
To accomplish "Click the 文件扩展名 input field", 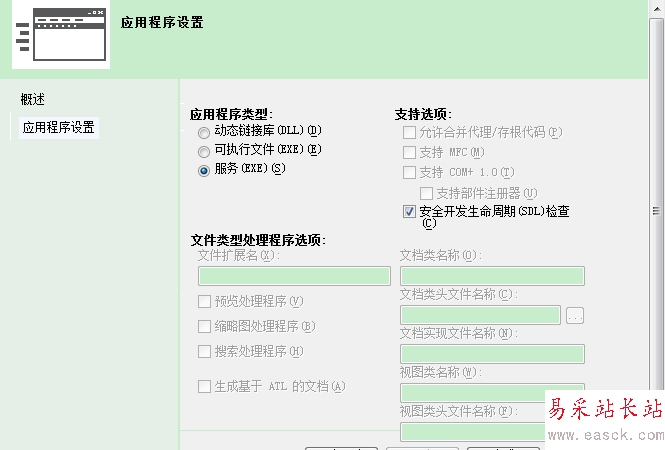I will pos(294,276).
